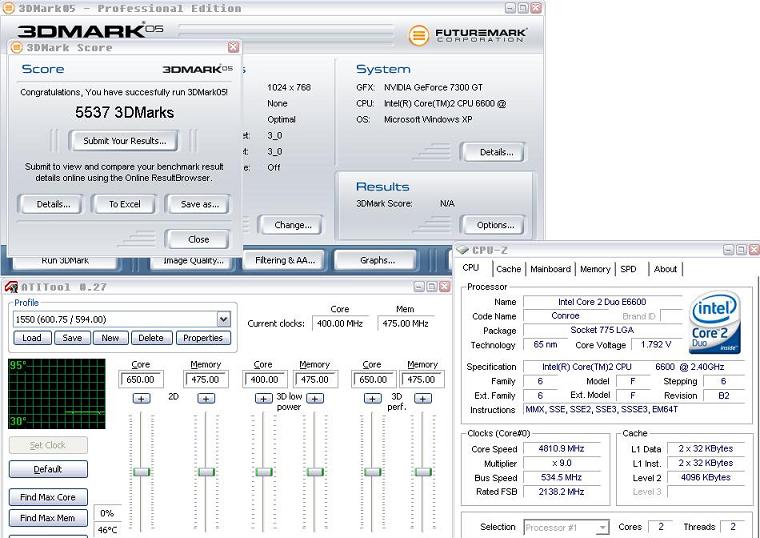Image resolution: width=760 pixels, height=538 pixels.
Task: Open the About tab in CPU-Z
Action: click(x=665, y=269)
